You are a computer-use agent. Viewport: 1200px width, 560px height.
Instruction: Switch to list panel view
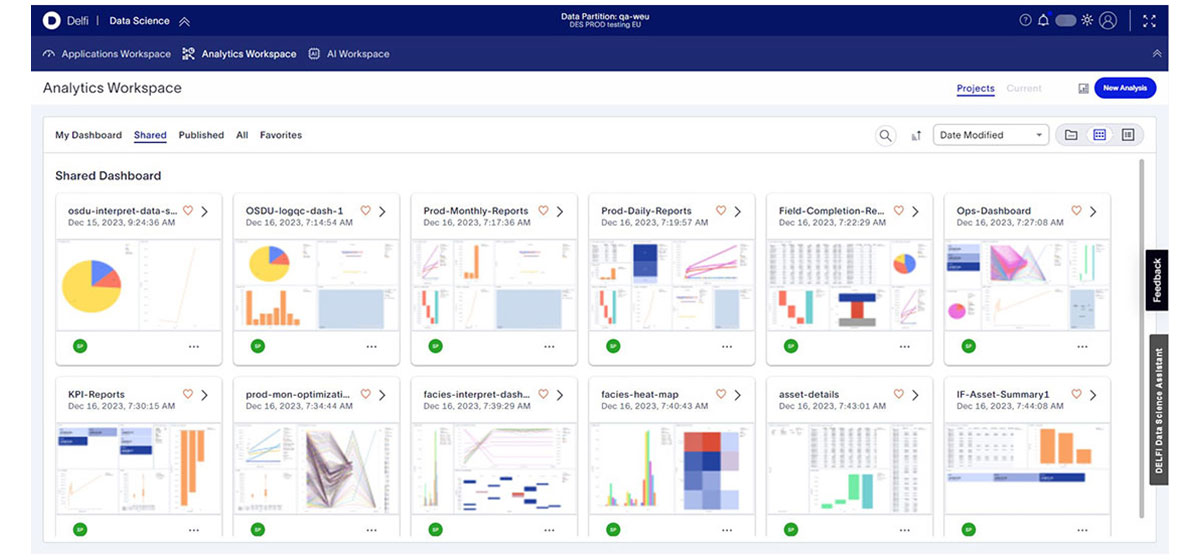pos(1128,135)
